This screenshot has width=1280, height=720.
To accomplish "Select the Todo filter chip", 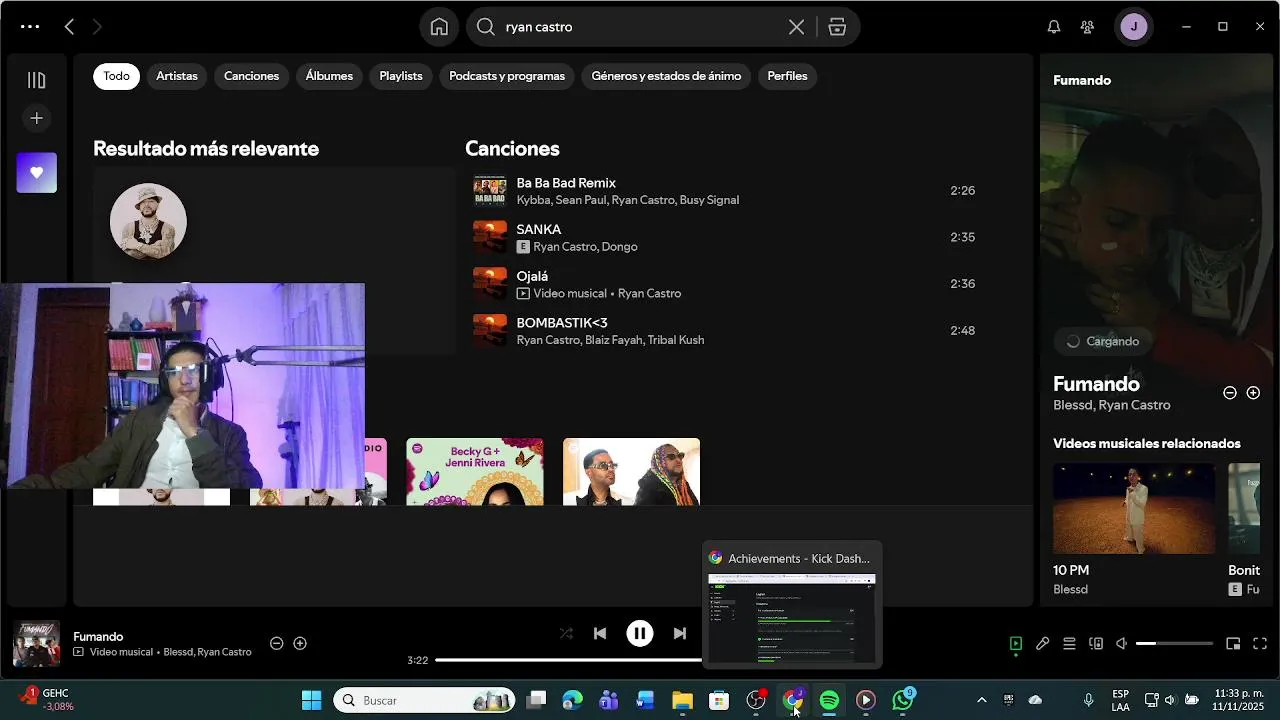I will coord(117,76).
